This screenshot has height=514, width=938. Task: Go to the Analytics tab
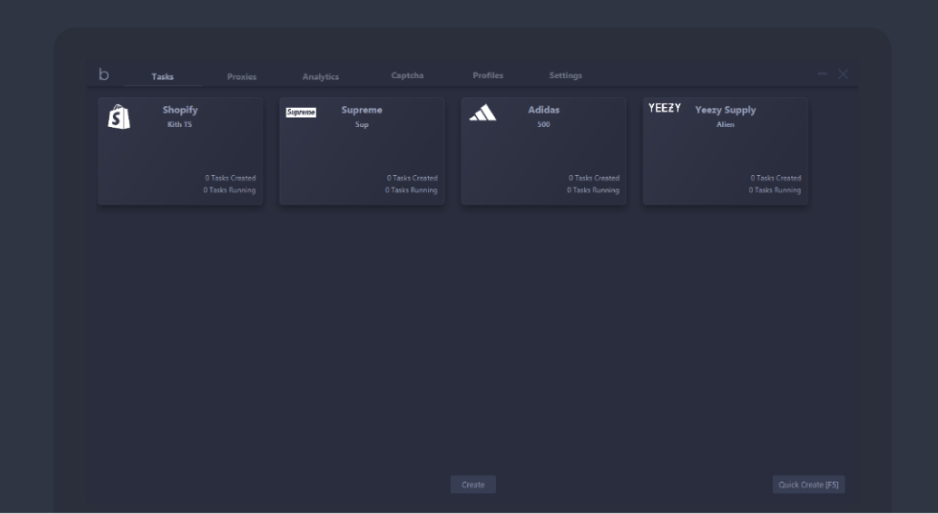[x=320, y=77]
